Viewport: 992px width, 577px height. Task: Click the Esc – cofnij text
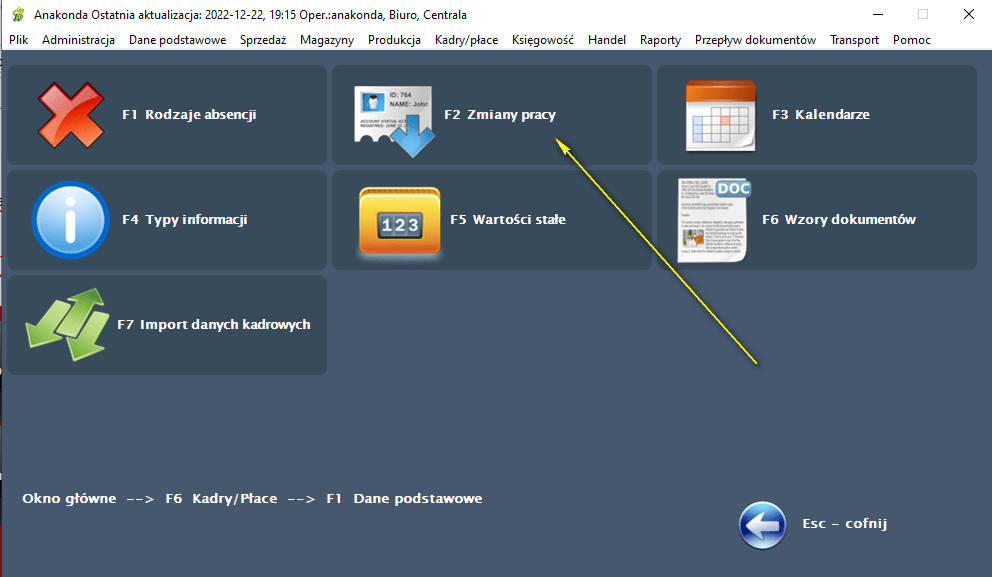844,524
